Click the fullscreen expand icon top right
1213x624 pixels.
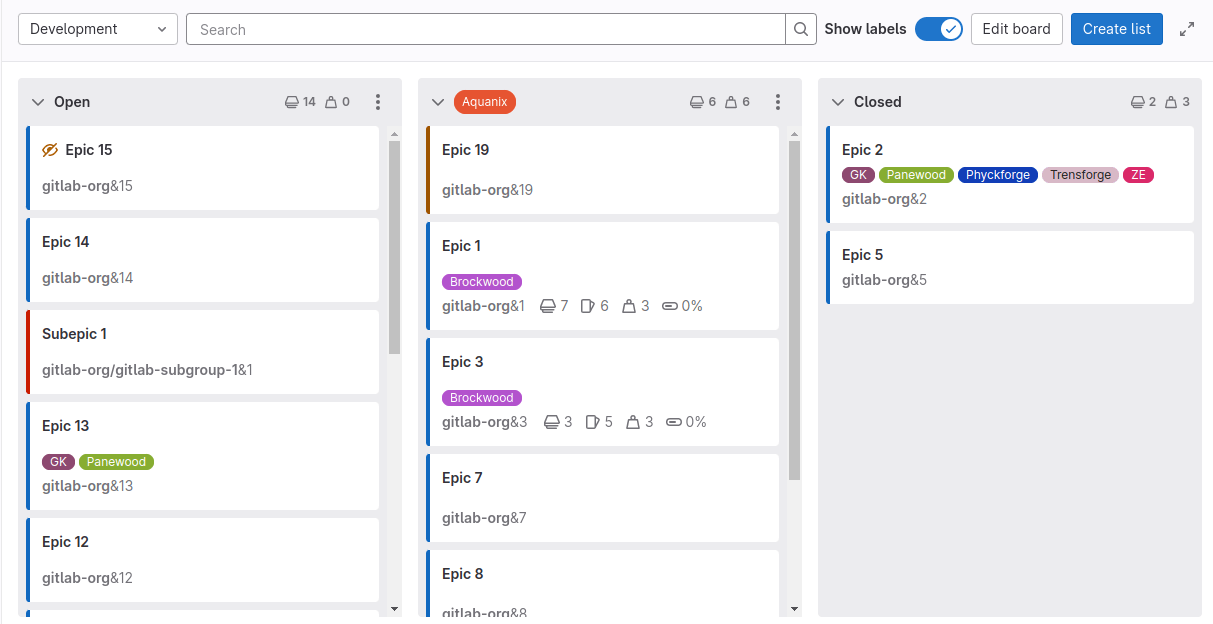click(x=1187, y=29)
